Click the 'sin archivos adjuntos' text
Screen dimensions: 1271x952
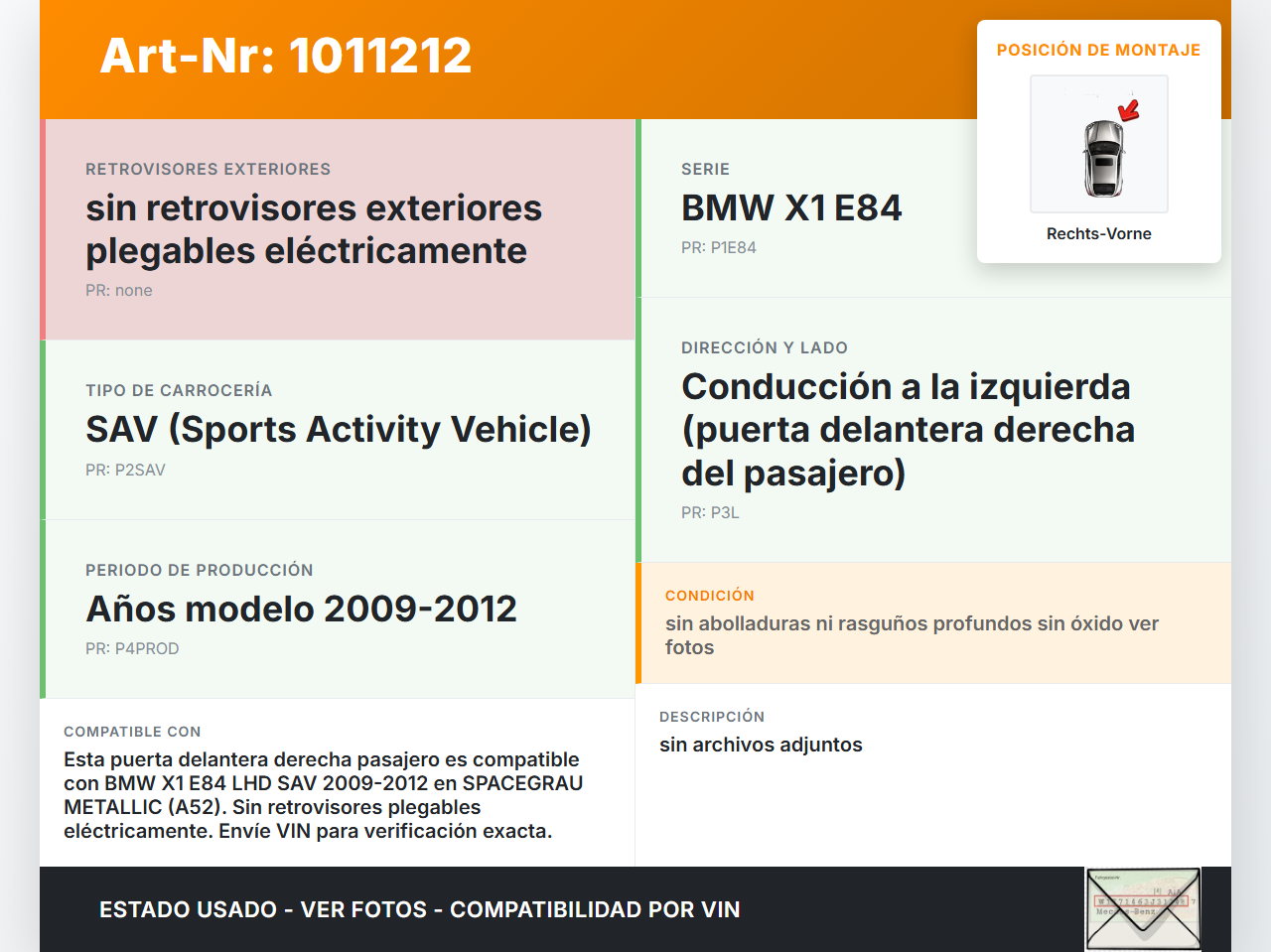761,745
